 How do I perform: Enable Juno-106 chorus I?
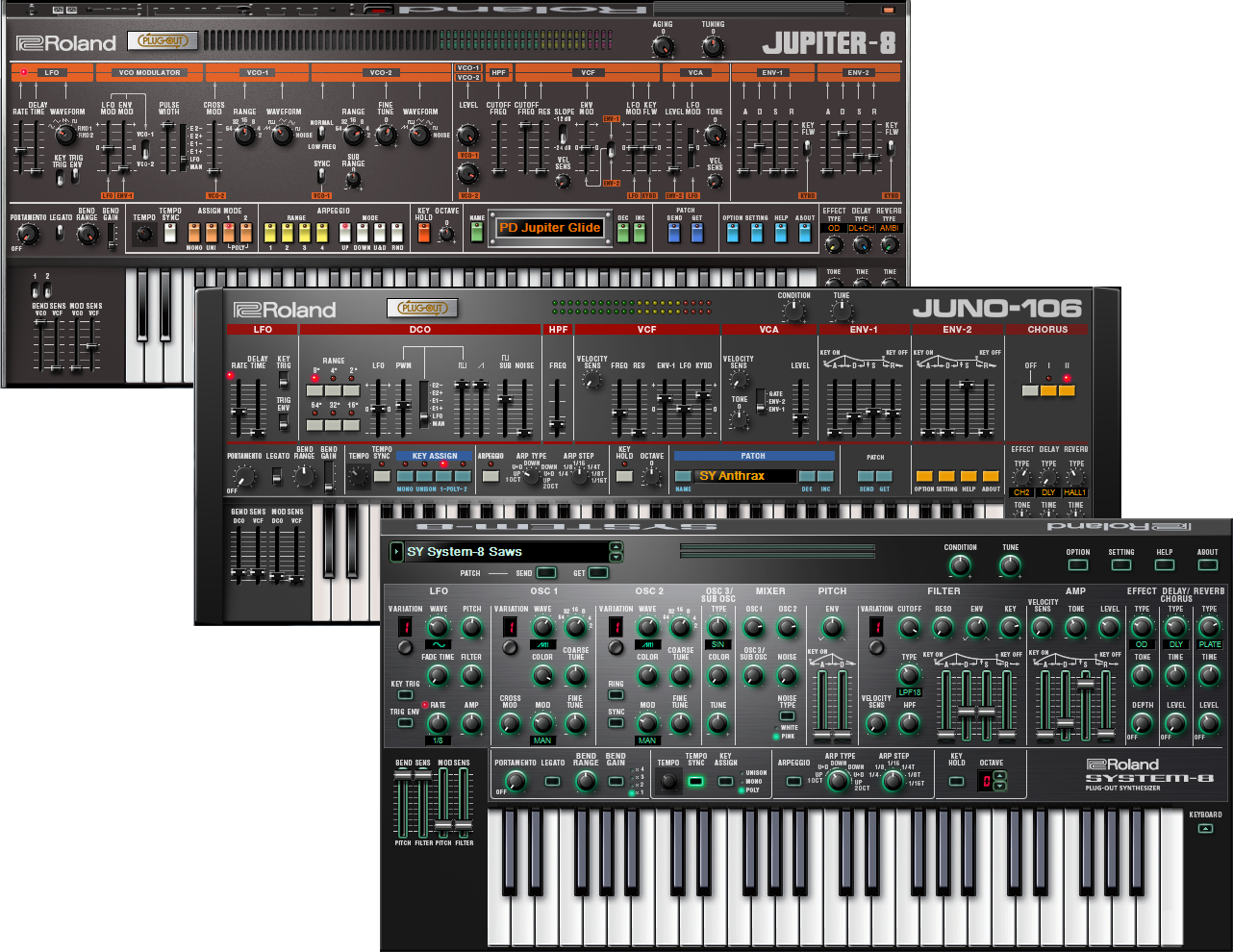[1049, 390]
